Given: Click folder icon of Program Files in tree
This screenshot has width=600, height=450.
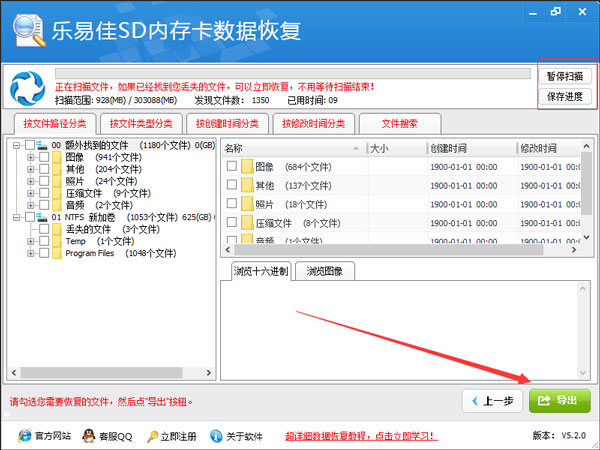Looking at the screenshot, I should (x=57, y=253).
